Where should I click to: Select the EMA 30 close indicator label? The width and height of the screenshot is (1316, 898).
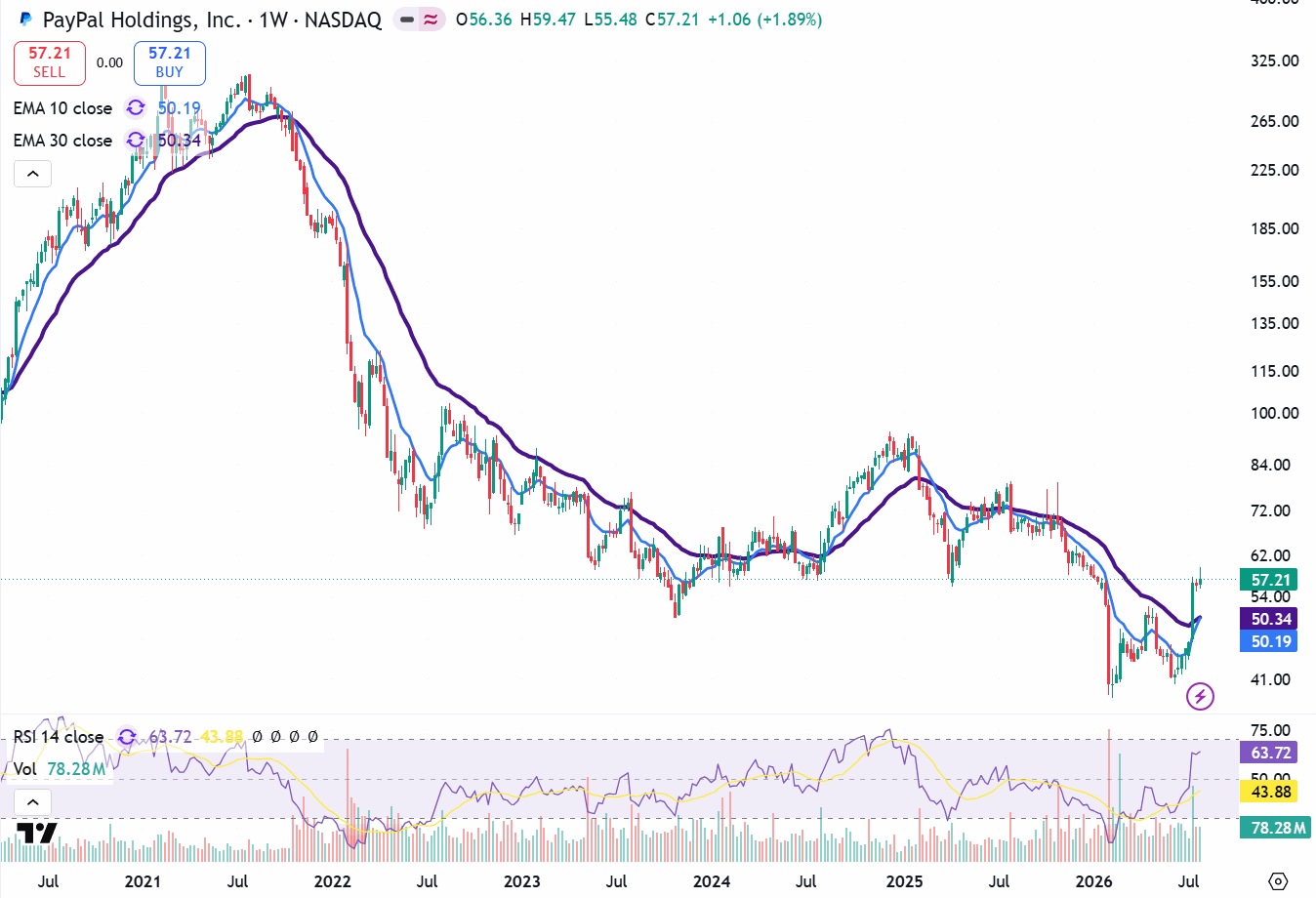62,141
